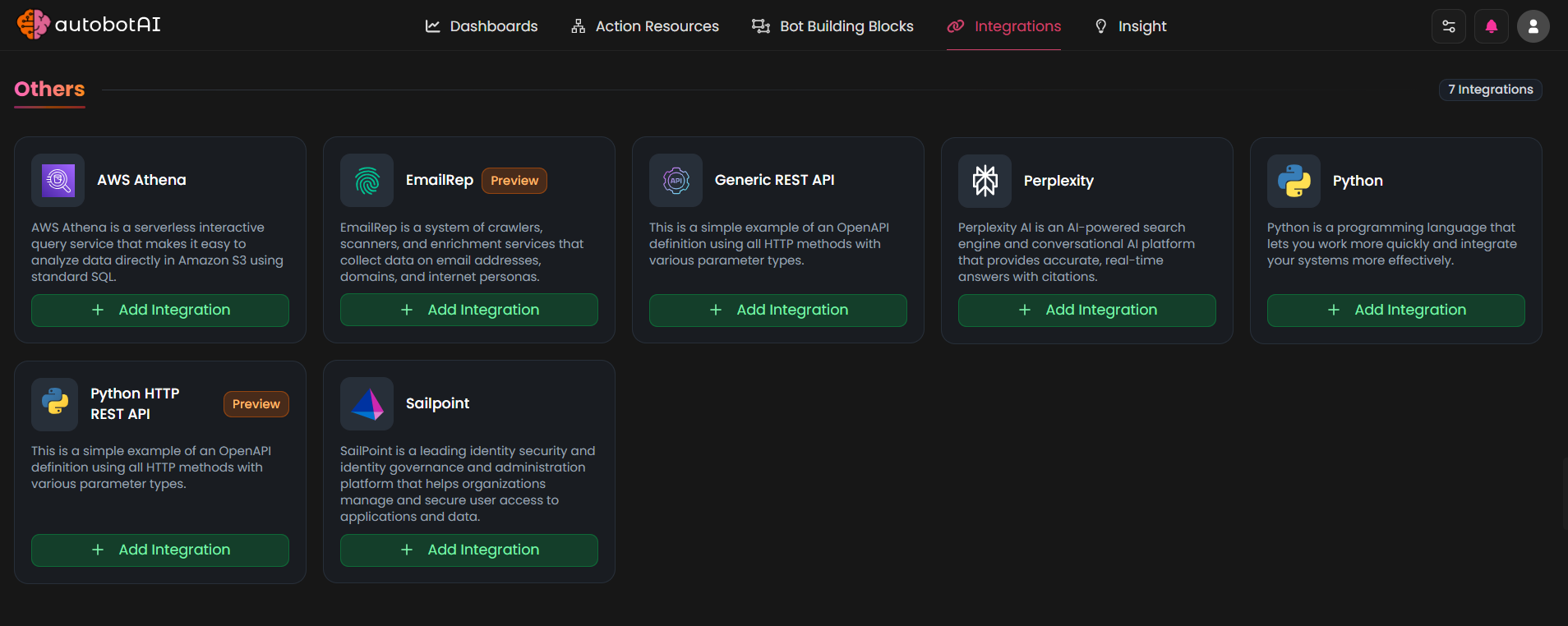Add the Perplexity integration

[x=1087, y=311]
